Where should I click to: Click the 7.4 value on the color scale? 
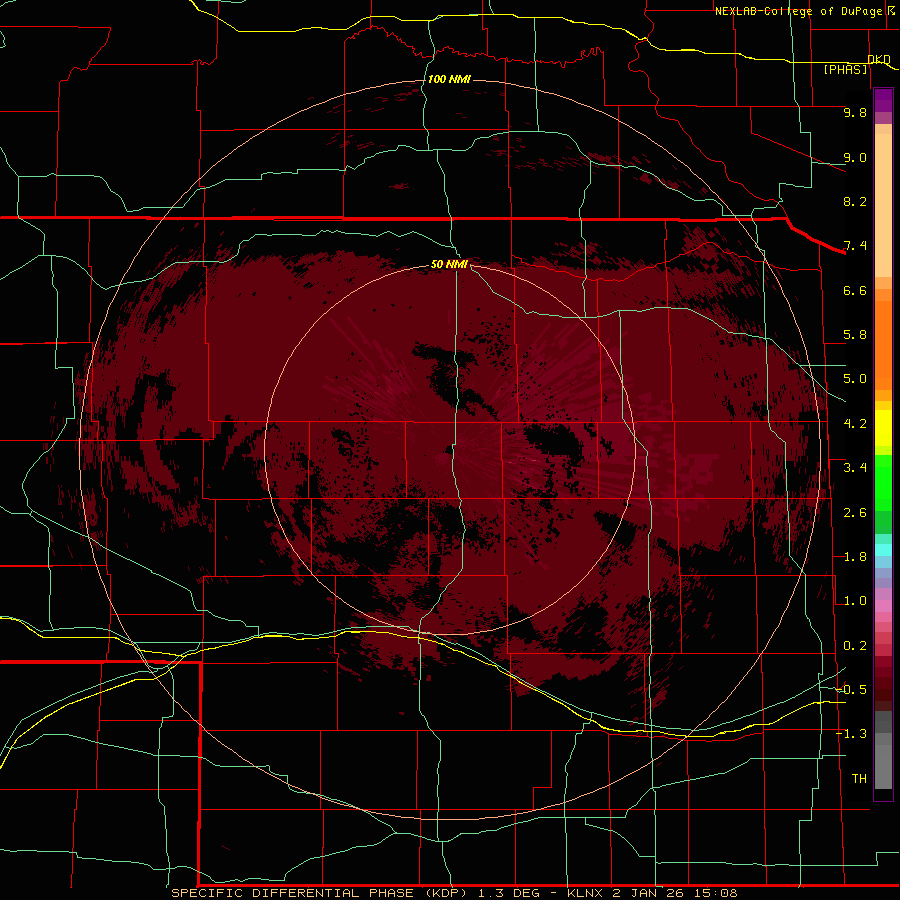[855, 246]
